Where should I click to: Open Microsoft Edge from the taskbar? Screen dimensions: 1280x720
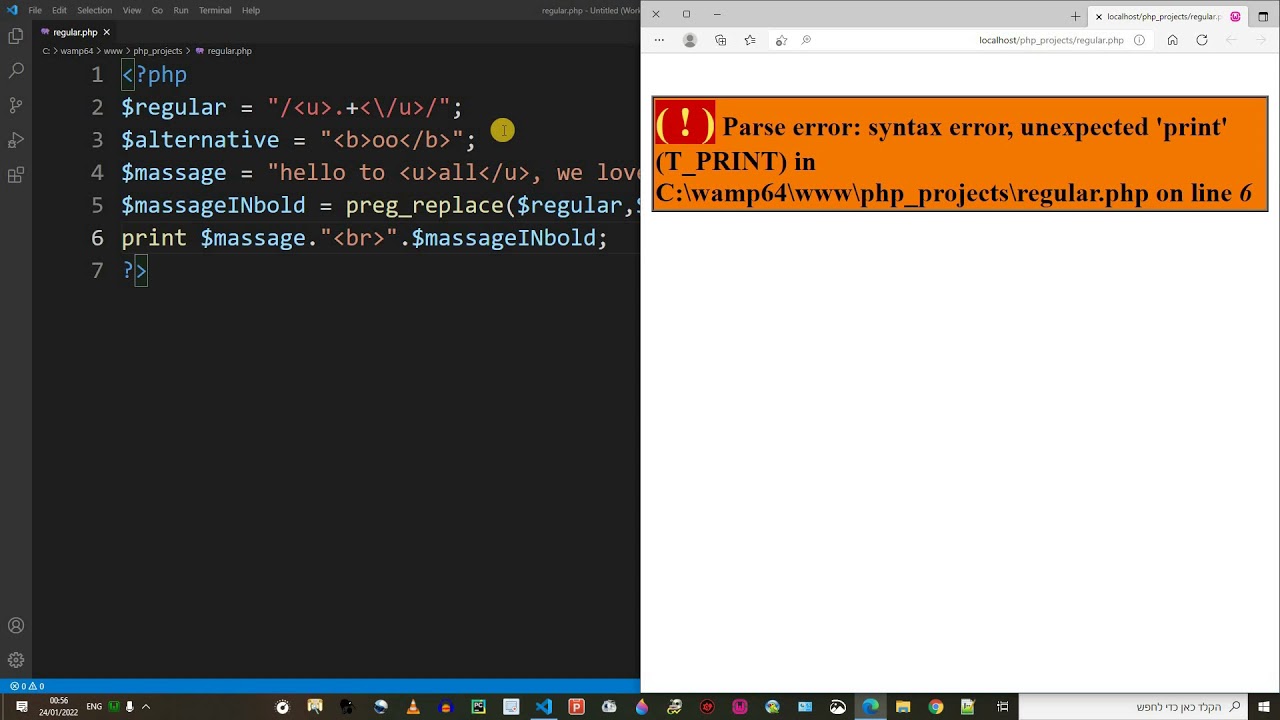[x=870, y=707]
